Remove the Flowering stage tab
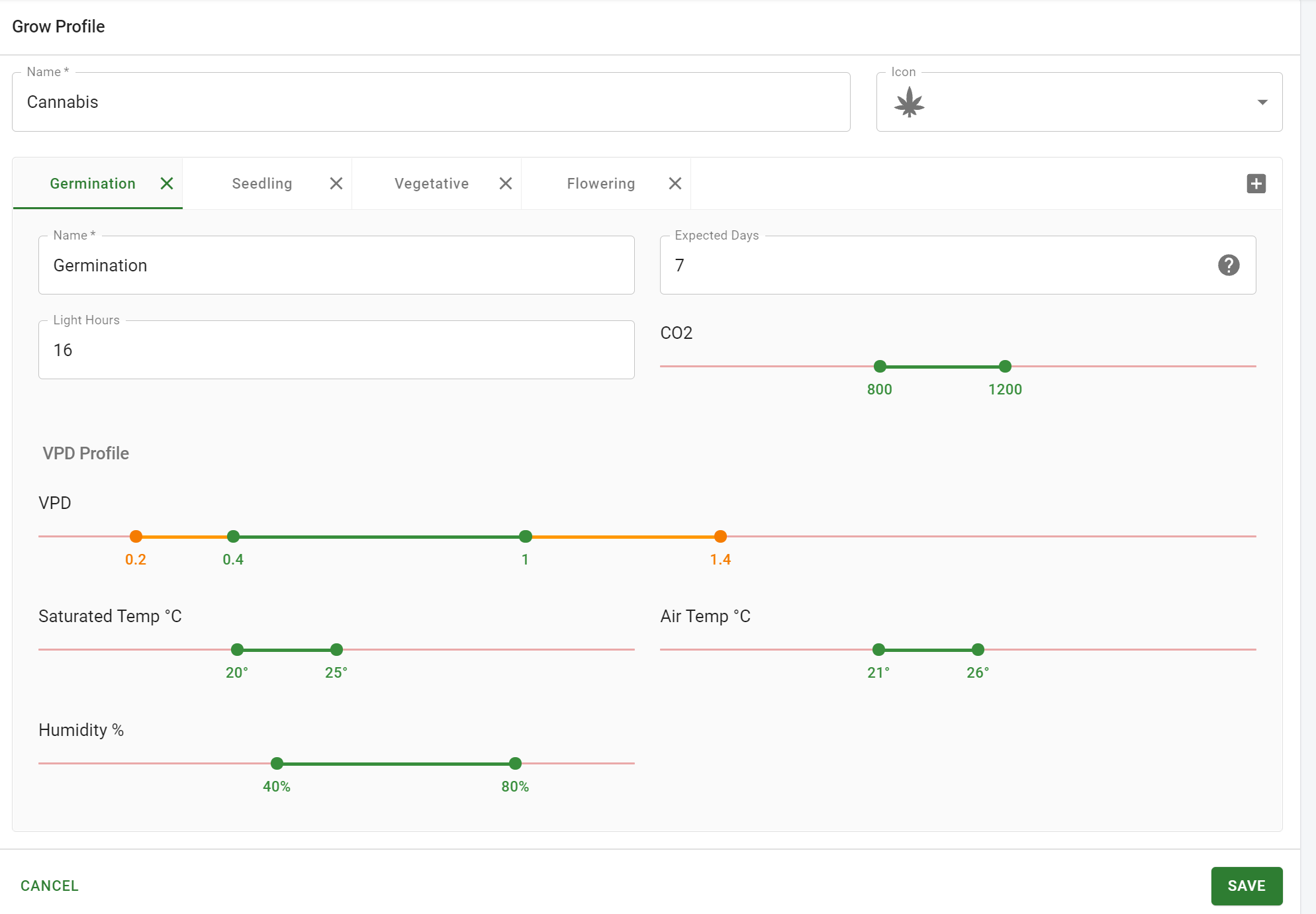This screenshot has width=1316, height=914. (x=675, y=183)
